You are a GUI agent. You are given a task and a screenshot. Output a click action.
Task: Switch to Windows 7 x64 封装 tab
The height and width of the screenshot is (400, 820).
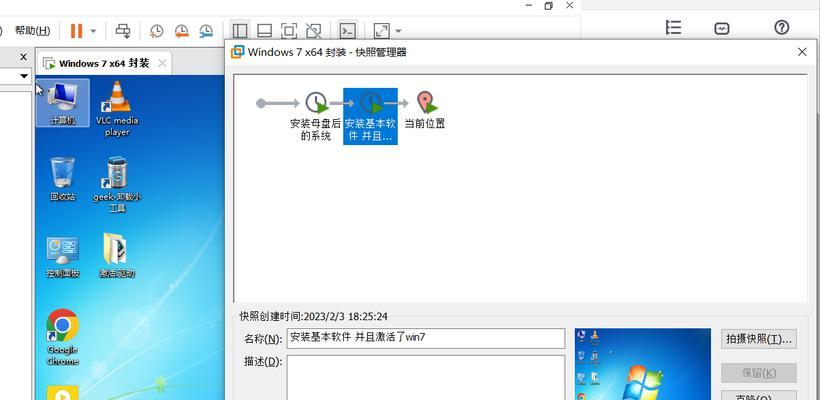click(104, 63)
